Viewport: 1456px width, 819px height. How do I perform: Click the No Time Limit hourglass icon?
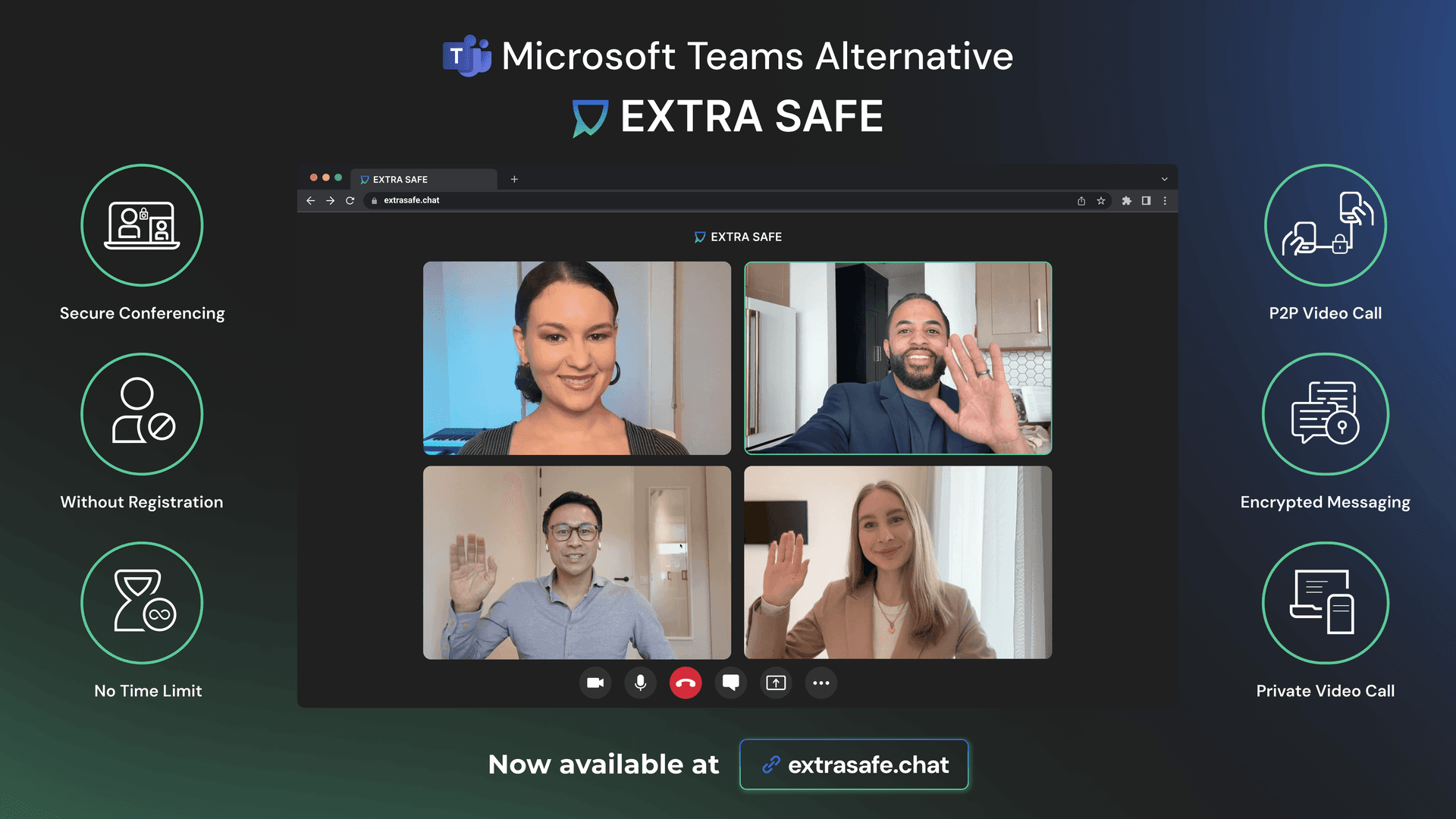click(x=142, y=603)
